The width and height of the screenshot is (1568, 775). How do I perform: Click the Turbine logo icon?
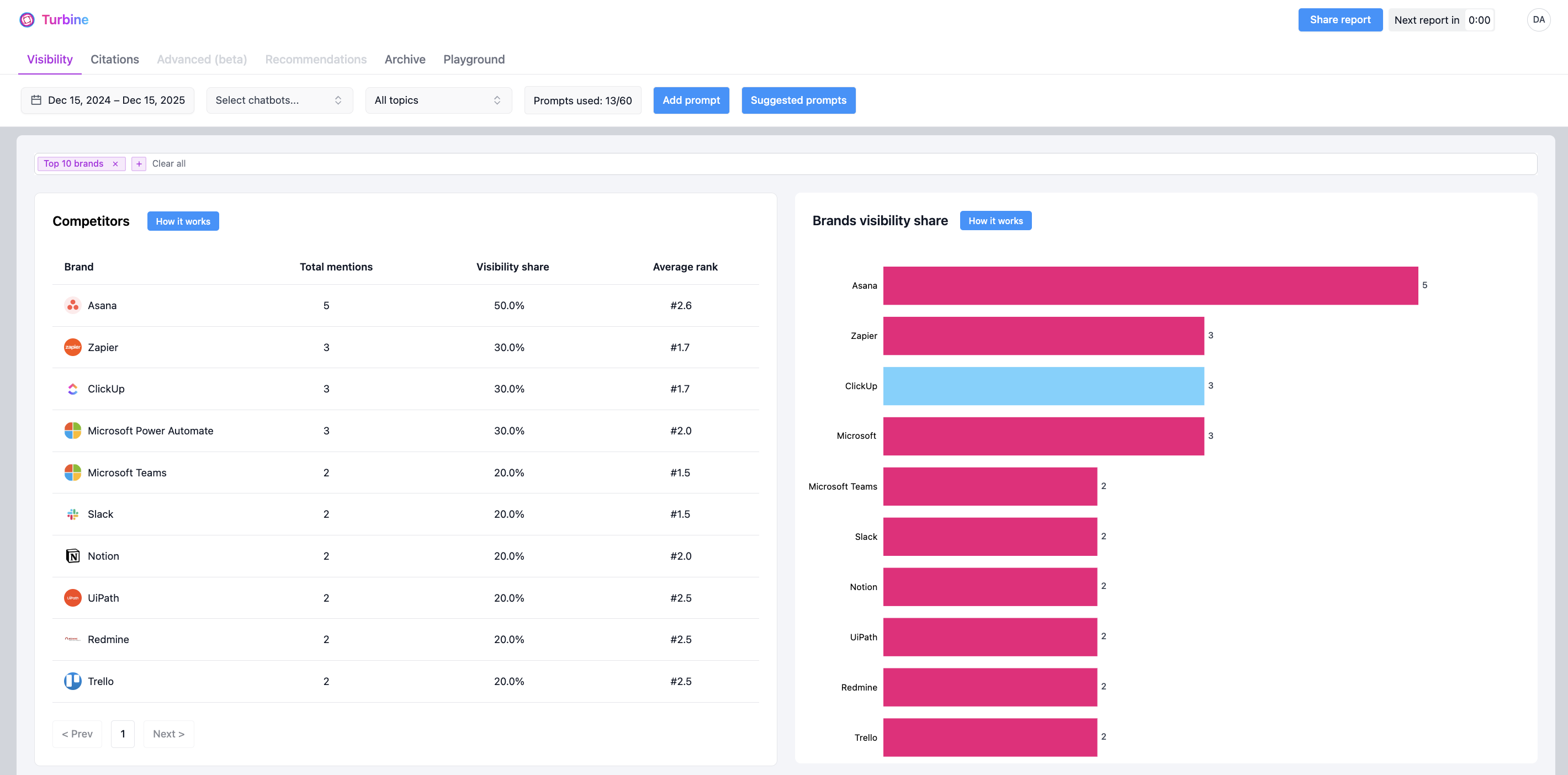coord(27,19)
